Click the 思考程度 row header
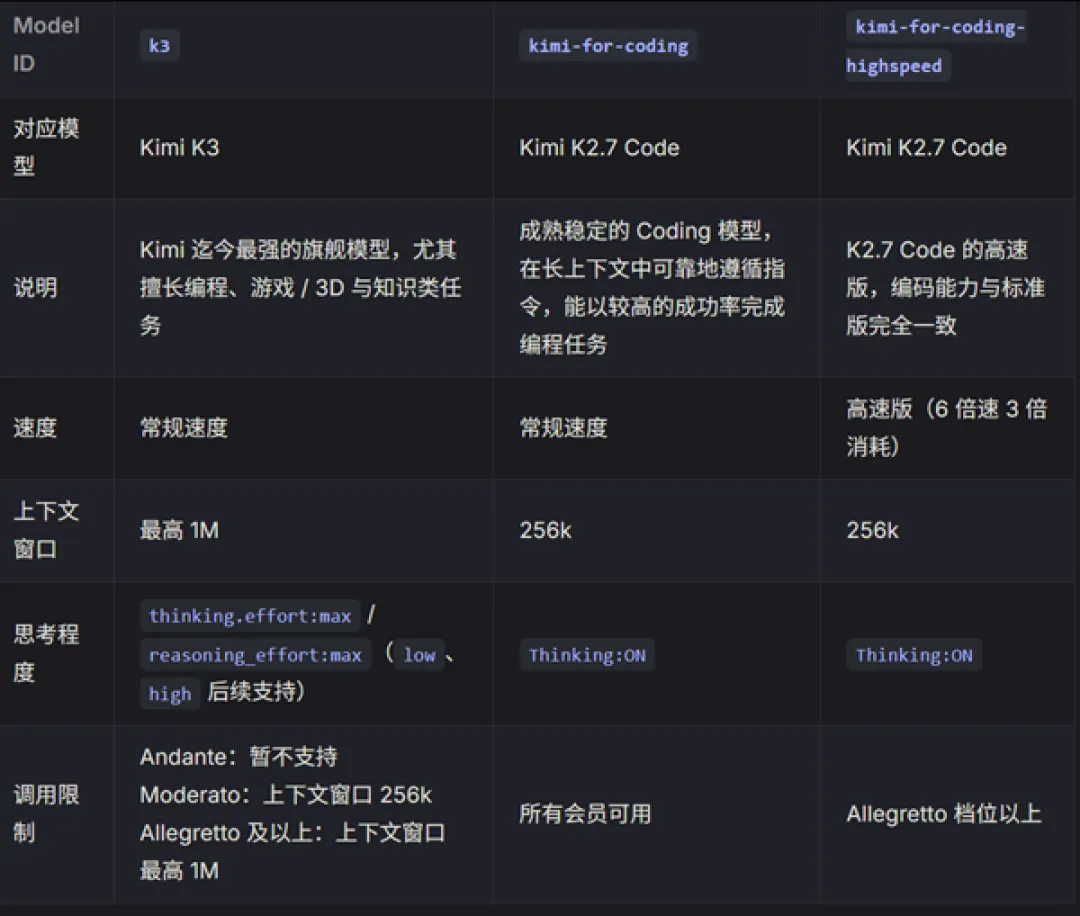The height and width of the screenshot is (916, 1080). (x=46, y=653)
